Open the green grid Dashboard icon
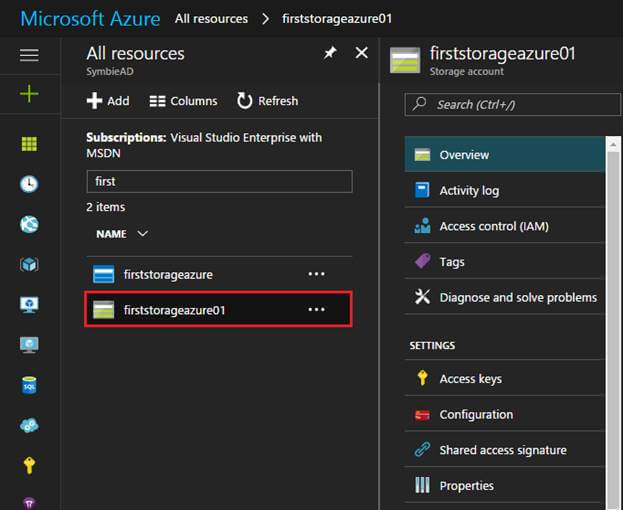Viewport: 623px width, 510px height. click(x=29, y=144)
